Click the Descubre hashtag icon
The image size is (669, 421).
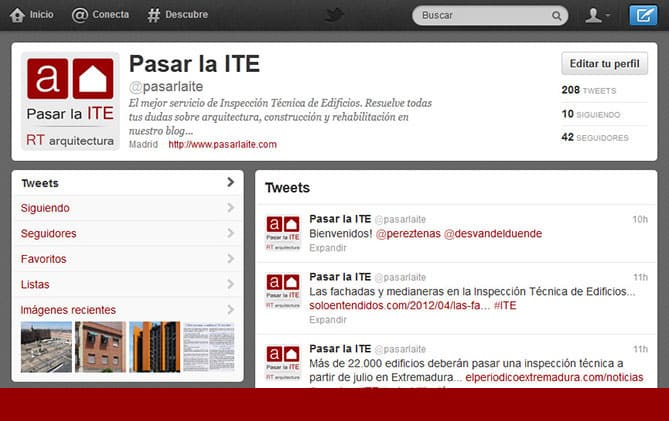[x=154, y=15]
